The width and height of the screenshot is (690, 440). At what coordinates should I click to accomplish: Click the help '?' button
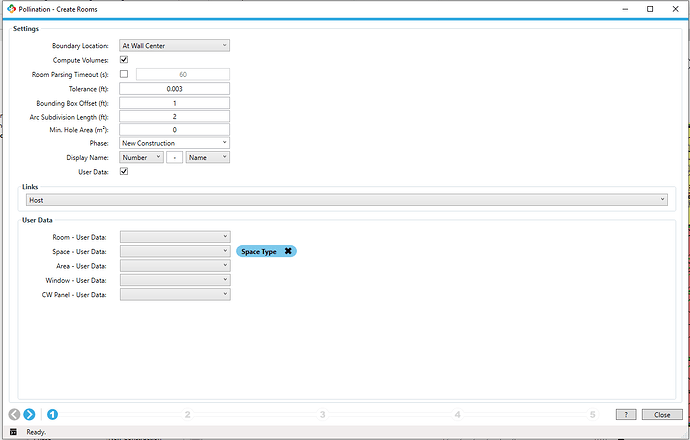click(626, 414)
